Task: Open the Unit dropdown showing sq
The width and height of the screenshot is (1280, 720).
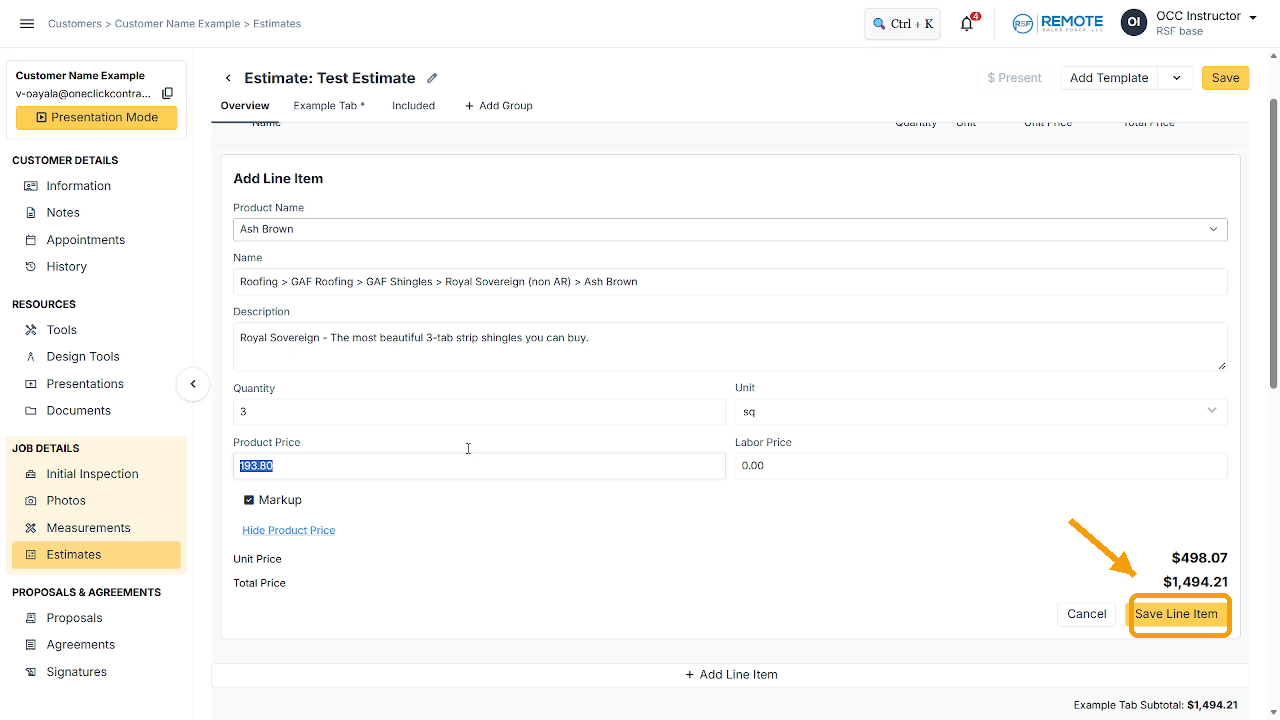Action: [x=981, y=411]
